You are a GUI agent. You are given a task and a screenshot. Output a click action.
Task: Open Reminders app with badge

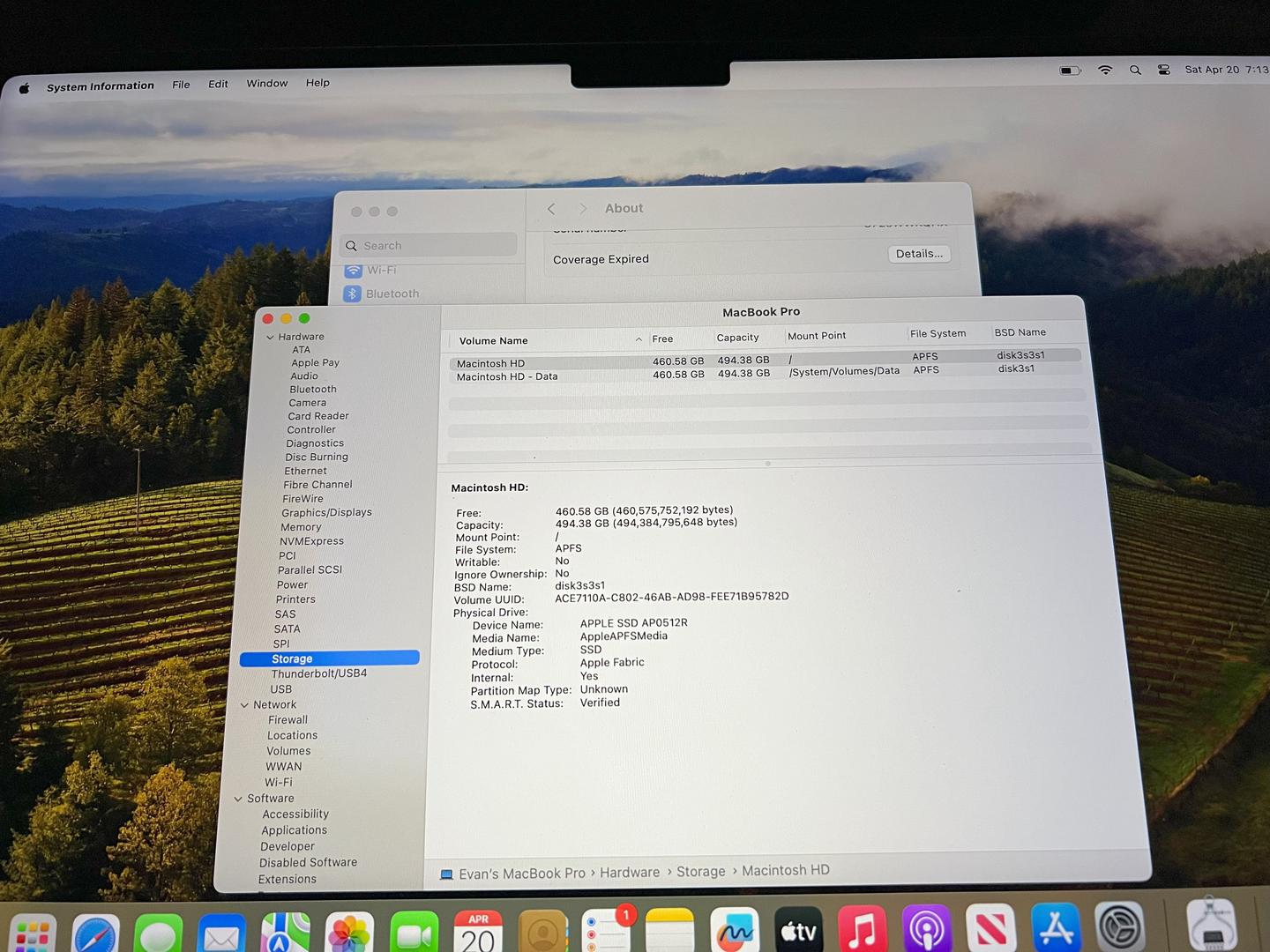(x=607, y=931)
